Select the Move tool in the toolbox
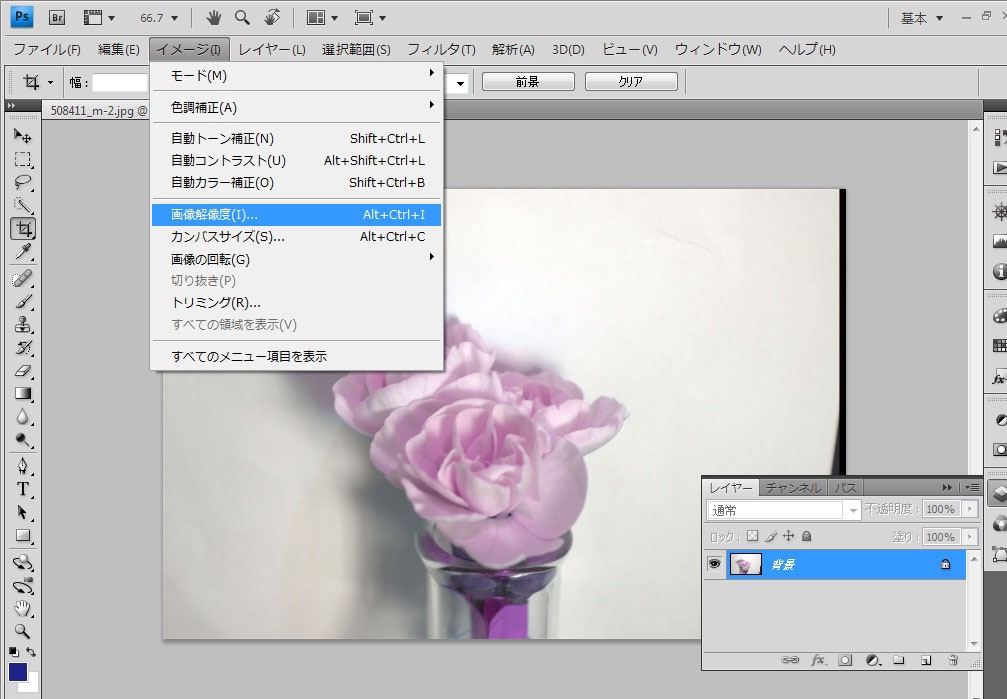 (x=22, y=136)
